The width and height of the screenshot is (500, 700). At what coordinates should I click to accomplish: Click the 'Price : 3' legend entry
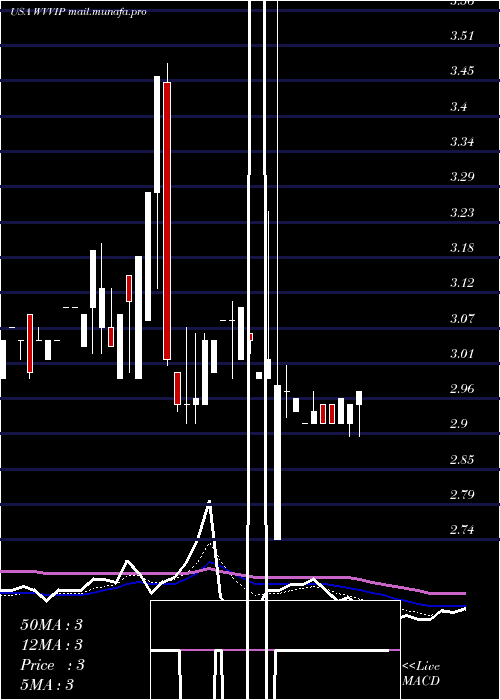(x=52, y=665)
